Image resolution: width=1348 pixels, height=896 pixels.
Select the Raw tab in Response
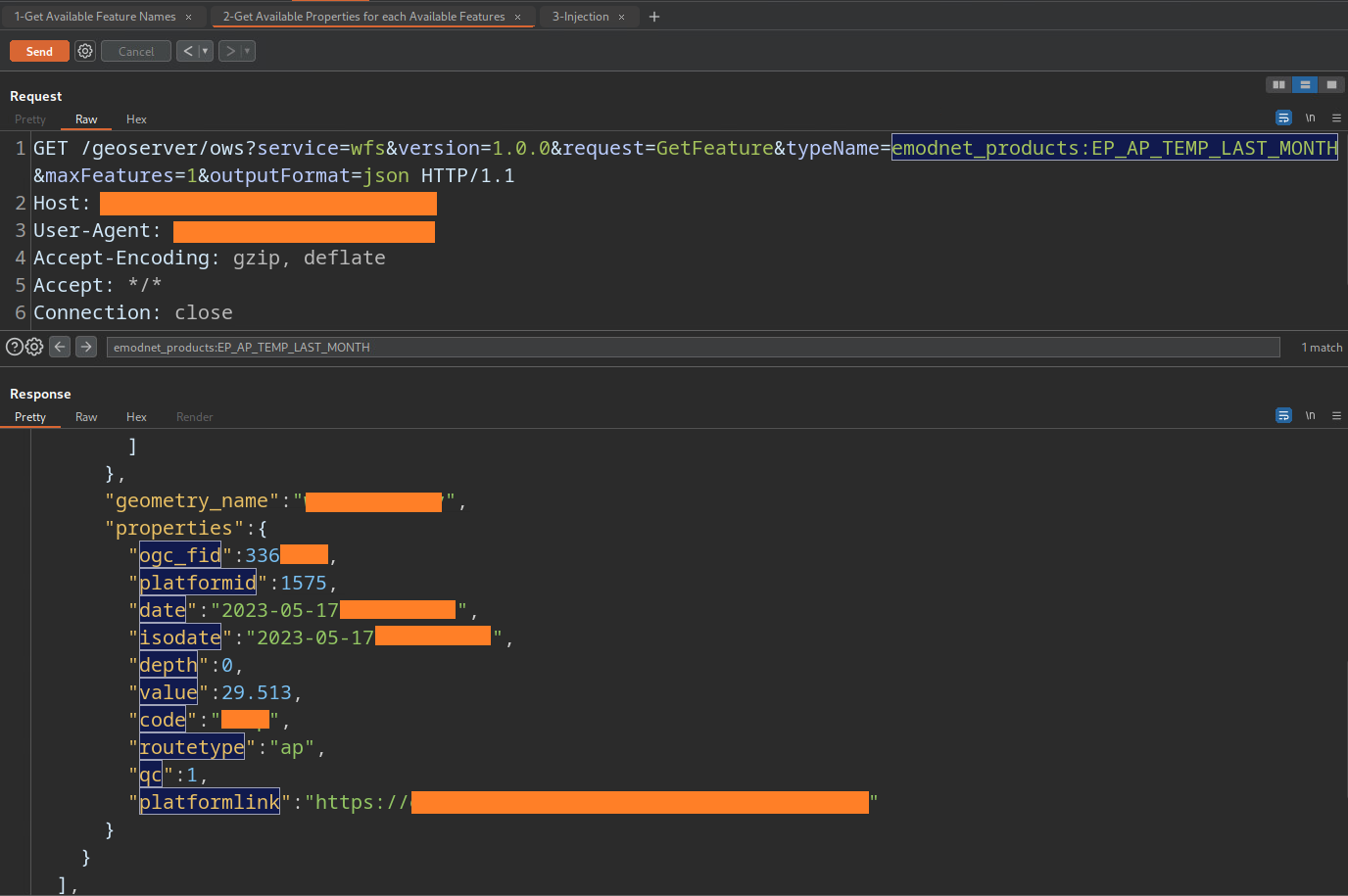(86, 417)
